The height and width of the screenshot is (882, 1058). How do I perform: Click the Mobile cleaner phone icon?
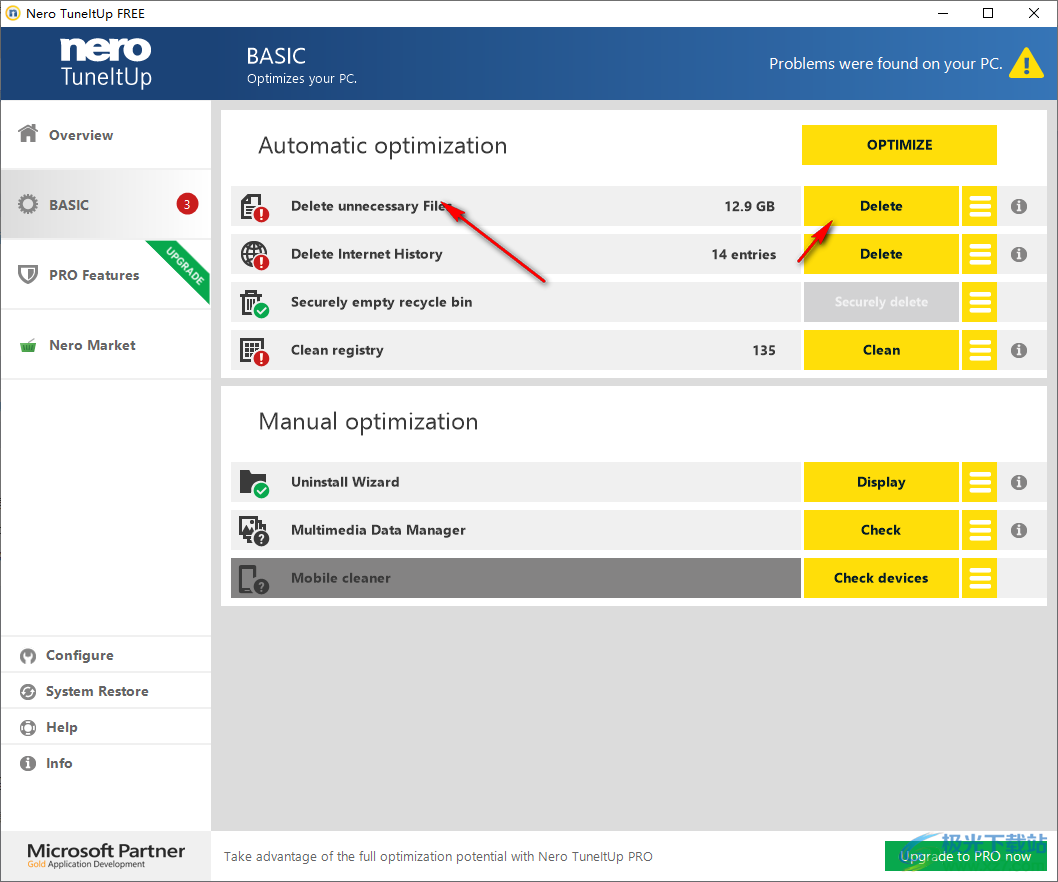click(x=254, y=579)
